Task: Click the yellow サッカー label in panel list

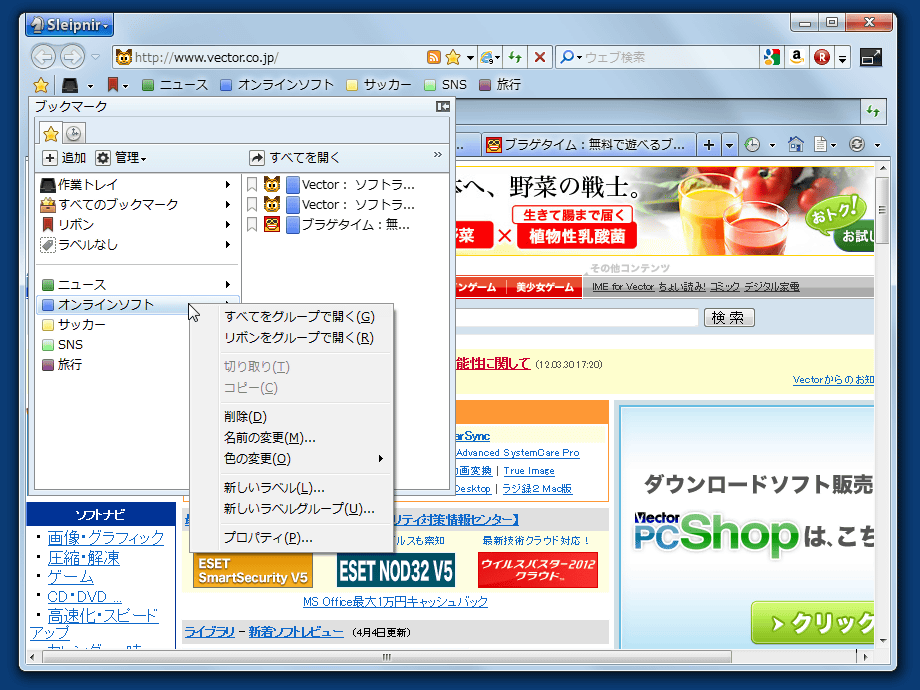Action: coord(74,324)
